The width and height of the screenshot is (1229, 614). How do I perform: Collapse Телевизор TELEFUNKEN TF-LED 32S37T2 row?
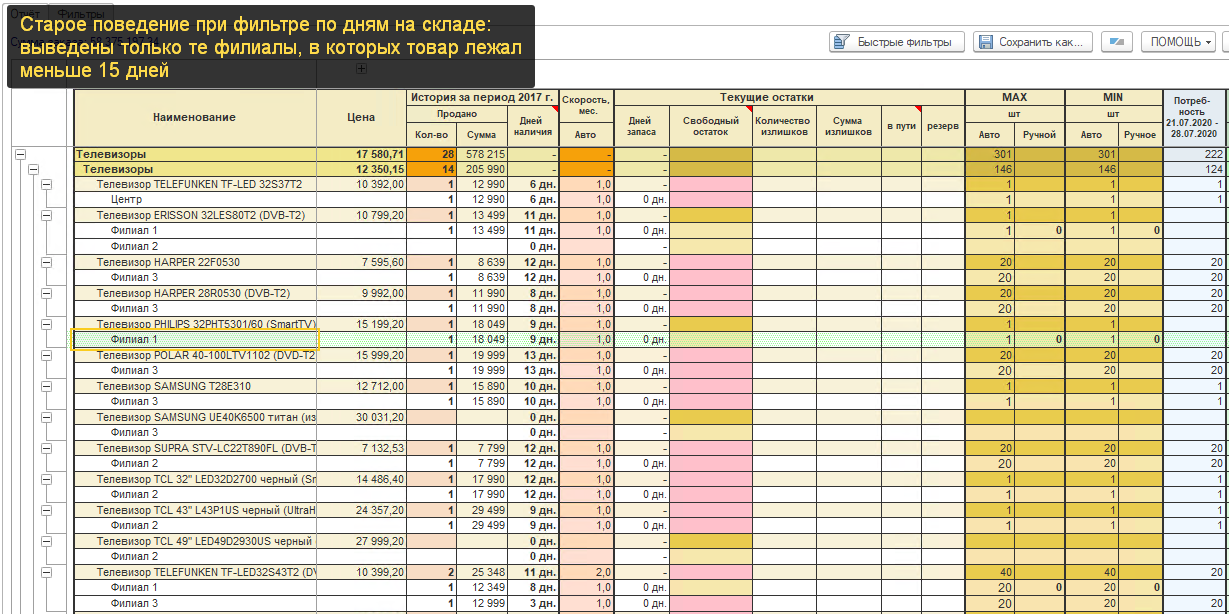tap(46, 185)
